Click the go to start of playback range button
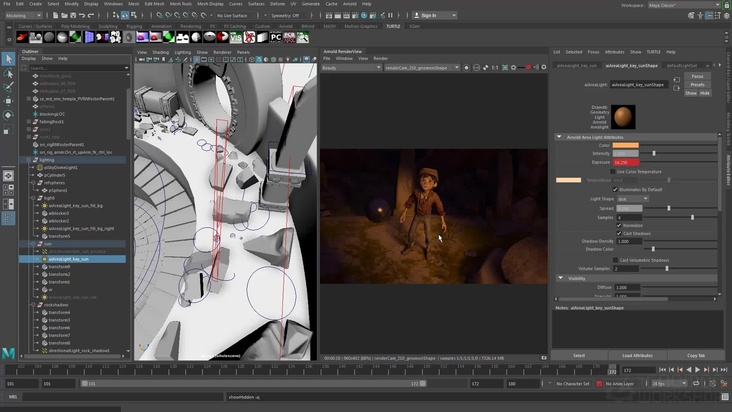This screenshot has width=732, height=412. (x=662, y=370)
